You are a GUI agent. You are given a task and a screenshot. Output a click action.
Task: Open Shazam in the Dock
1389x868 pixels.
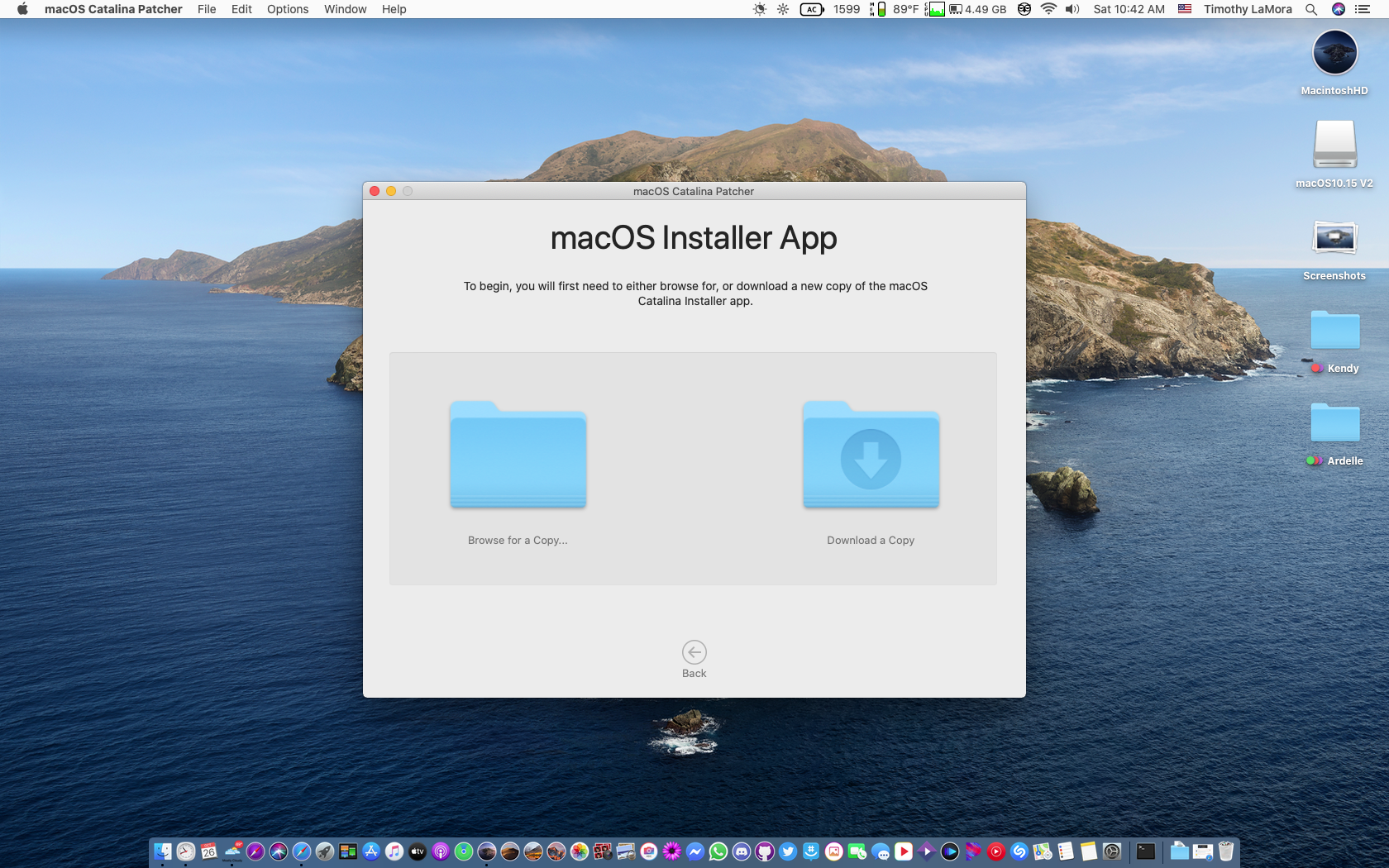click(1019, 851)
